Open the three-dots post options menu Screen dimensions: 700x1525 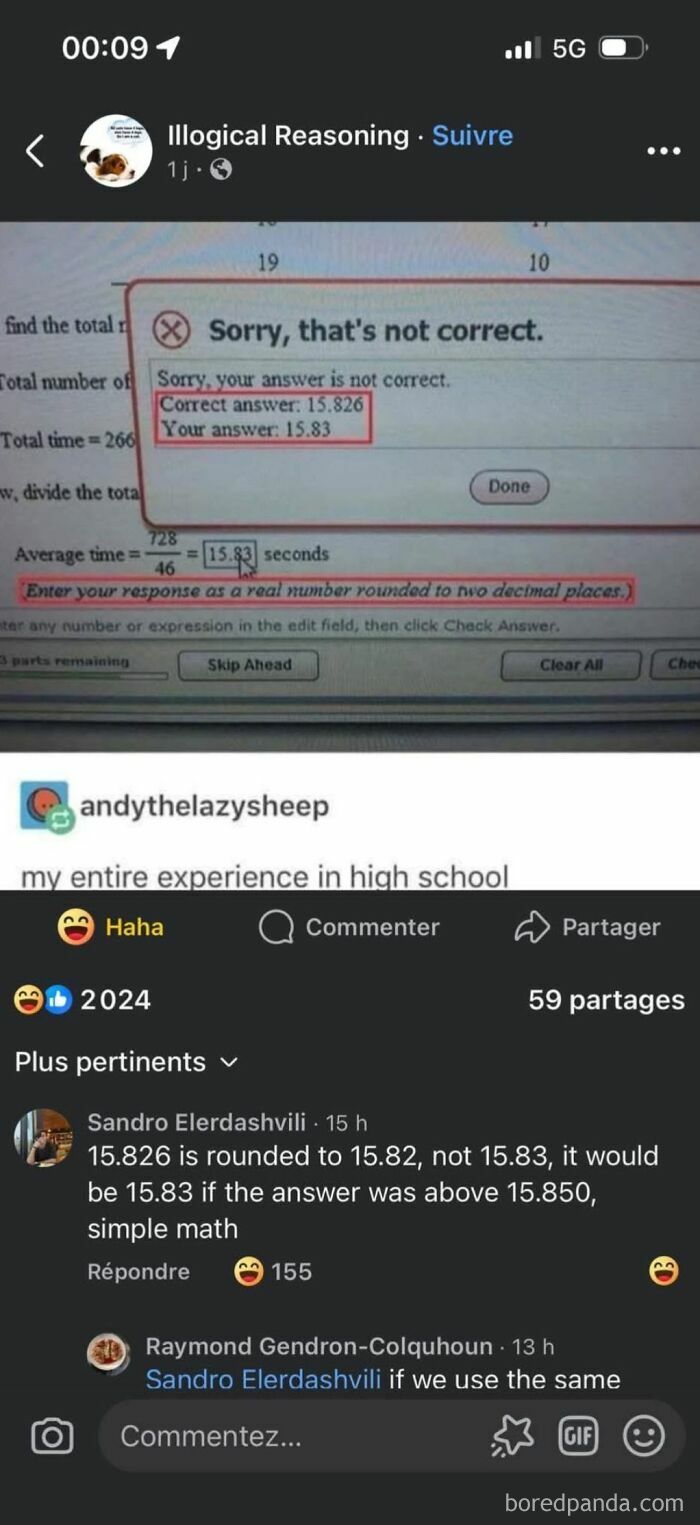pos(663,151)
